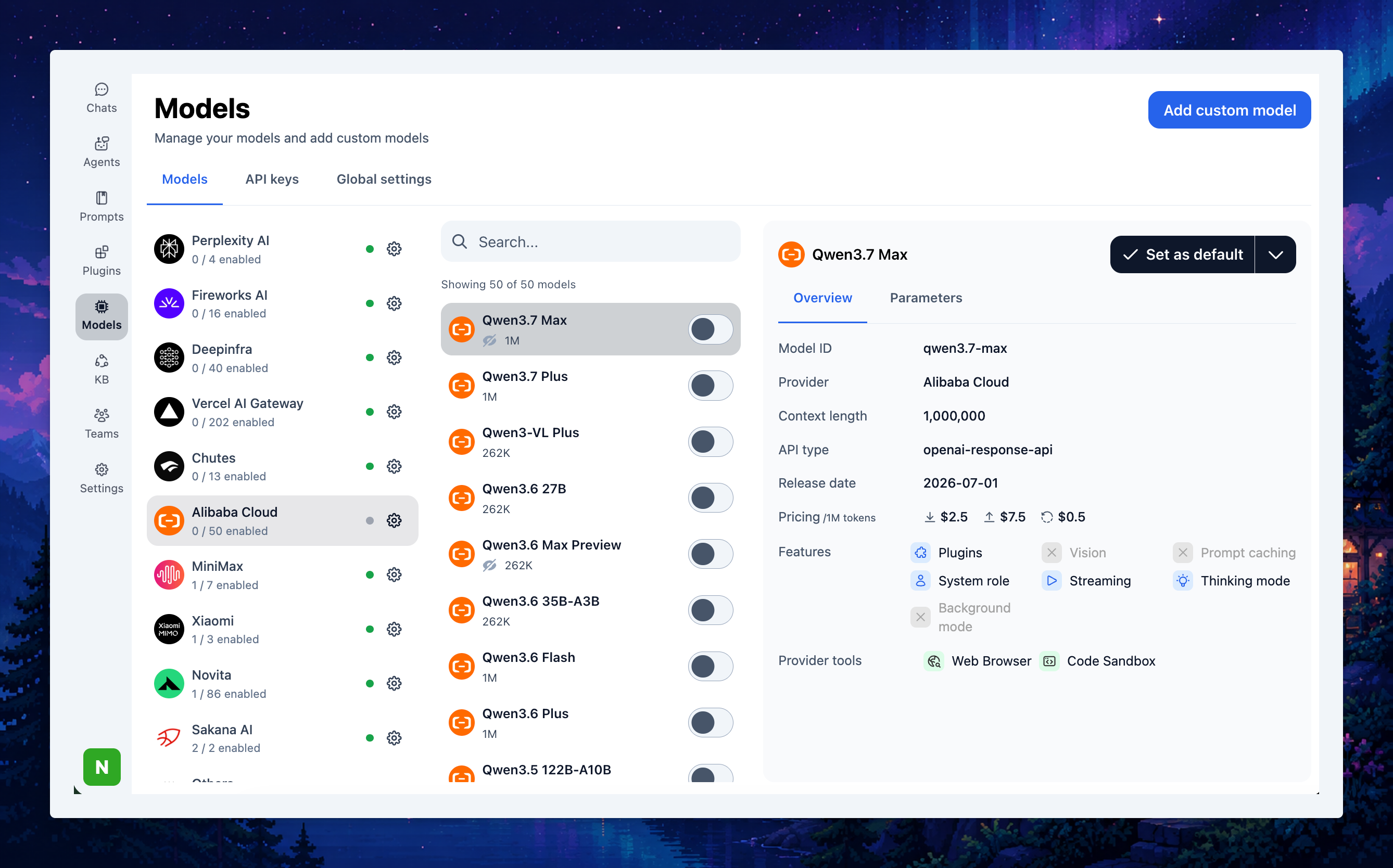Viewport: 1393px width, 868px height.
Task: Select the Qwen3.6 35B-A3B model row
Action: click(x=590, y=610)
